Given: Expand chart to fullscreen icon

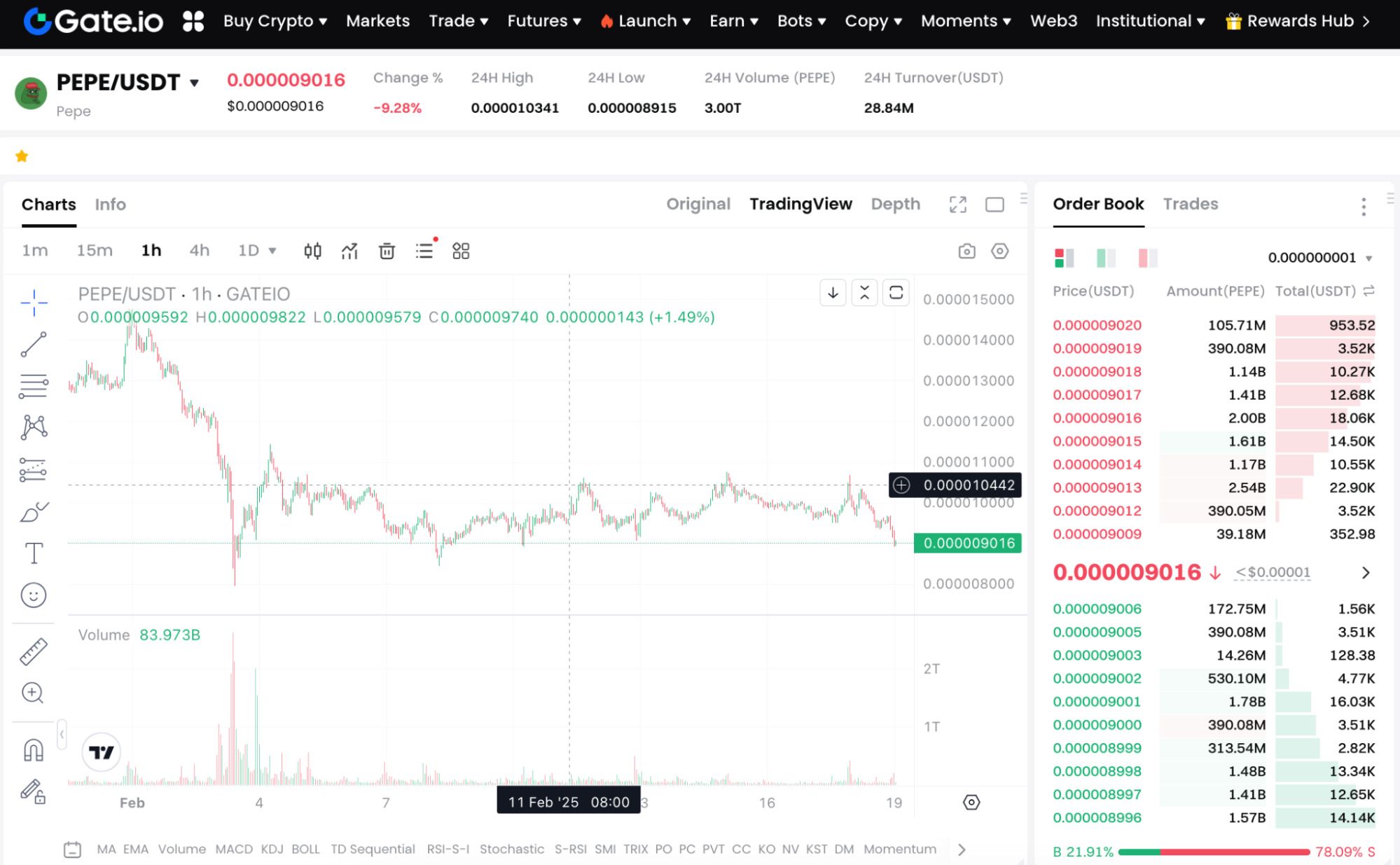Looking at the screenshot, I should 957,205.
